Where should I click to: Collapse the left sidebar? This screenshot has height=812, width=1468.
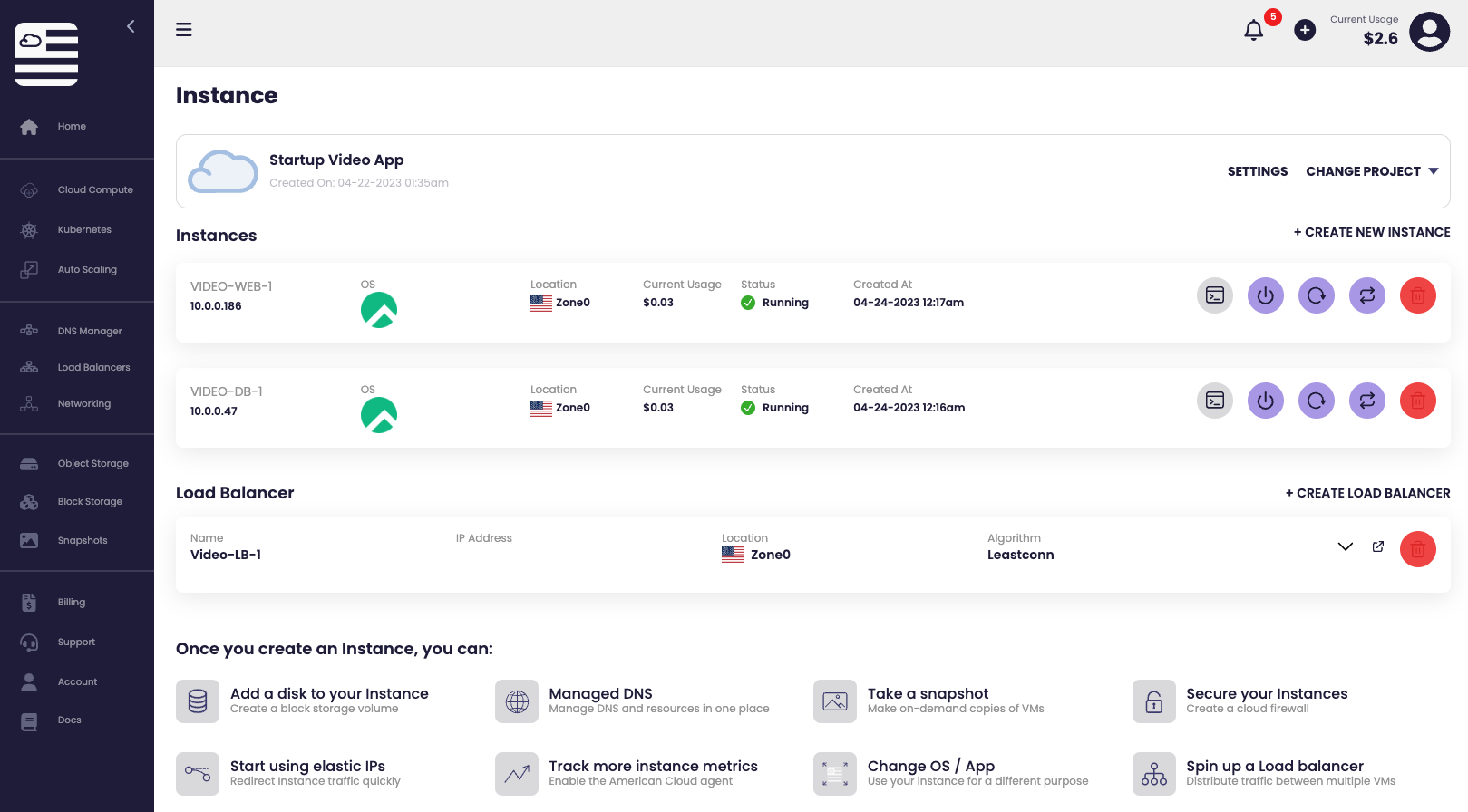click(x=131, y=26)
